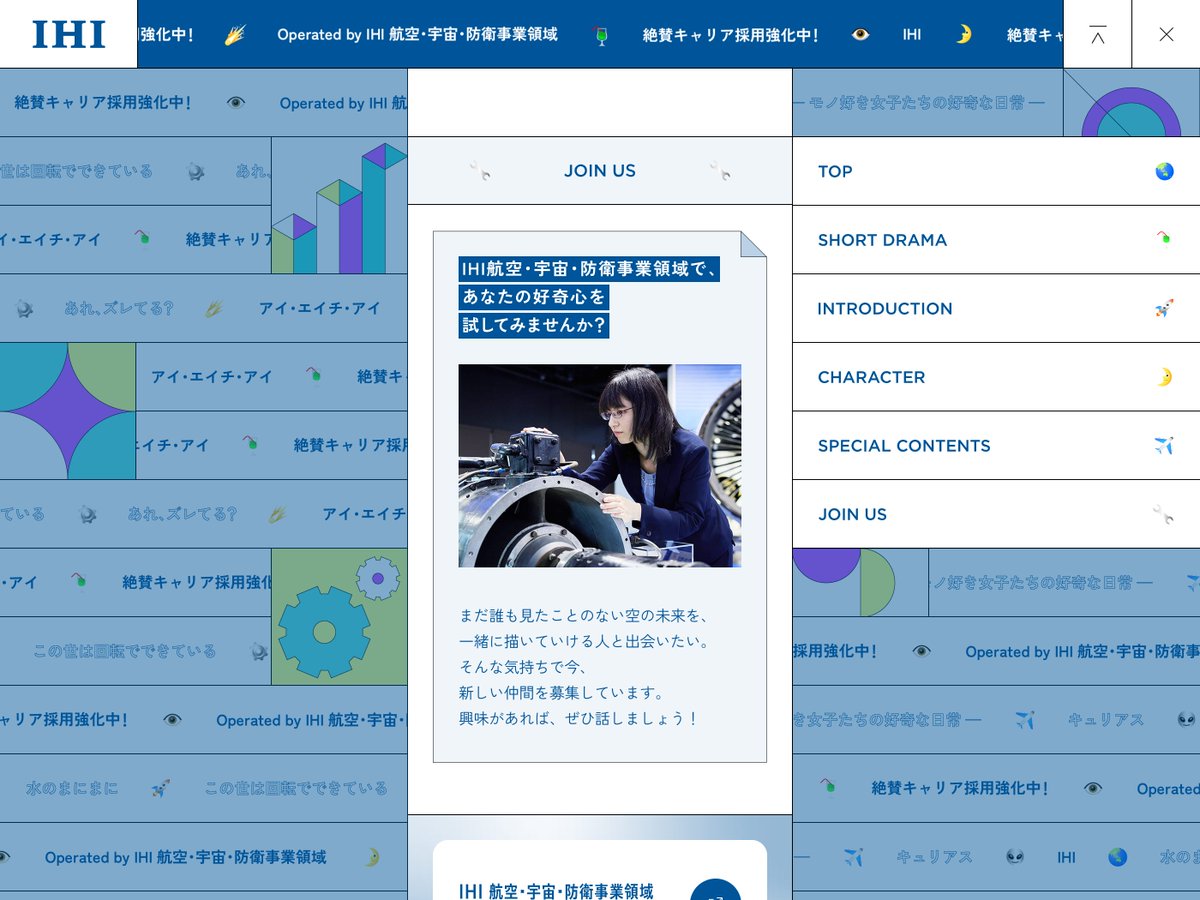This screenshot has width=1200, height=900.
Task: Click text '新しい仲間を募集しています。'
Action: (562, 693)
